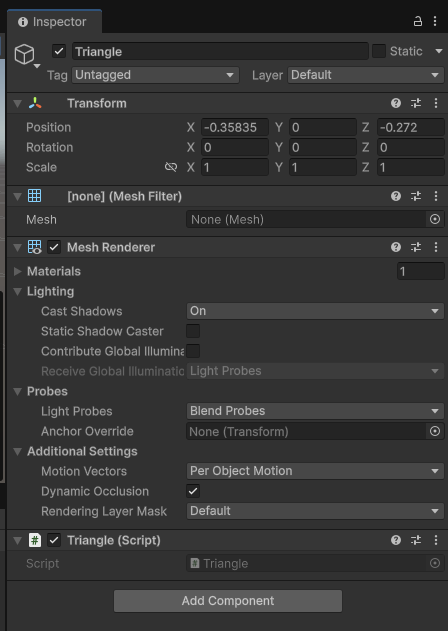448x631 pixels.
Task: Open Triangle Script three-dot menu
Action: [436, 540]
